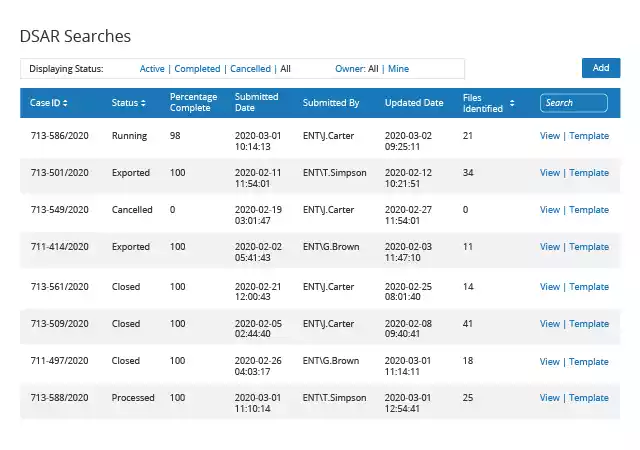The image size is (640, 450).
Task: Show only Cancelled searches
Action: click(x=250, y=69)
